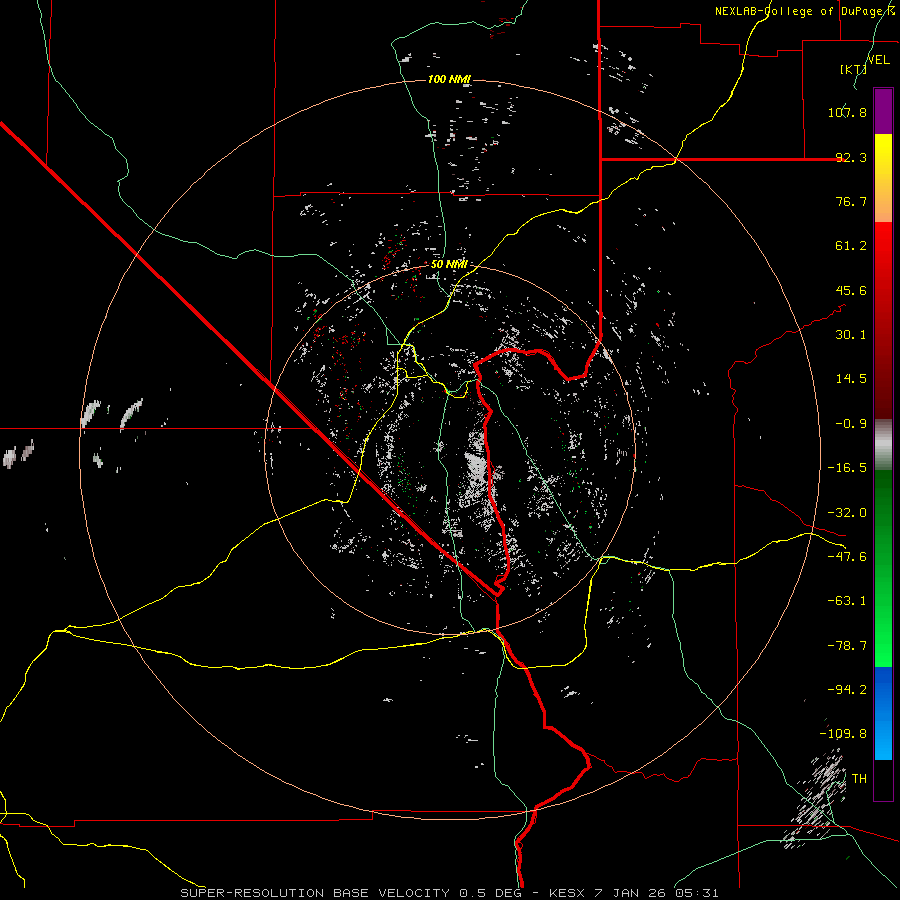Screen dimensions: 900x900
Task: Click the VEL legend title
Action: click(879, 60)
